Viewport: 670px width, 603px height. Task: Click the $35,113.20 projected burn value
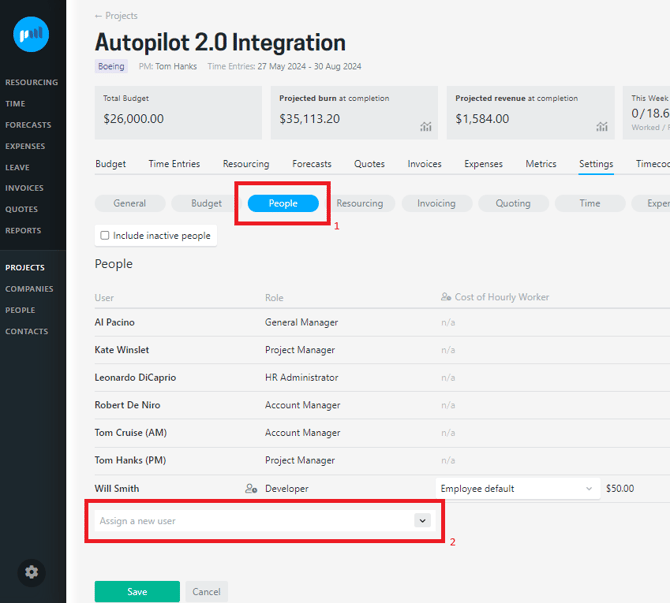(310, 119)
